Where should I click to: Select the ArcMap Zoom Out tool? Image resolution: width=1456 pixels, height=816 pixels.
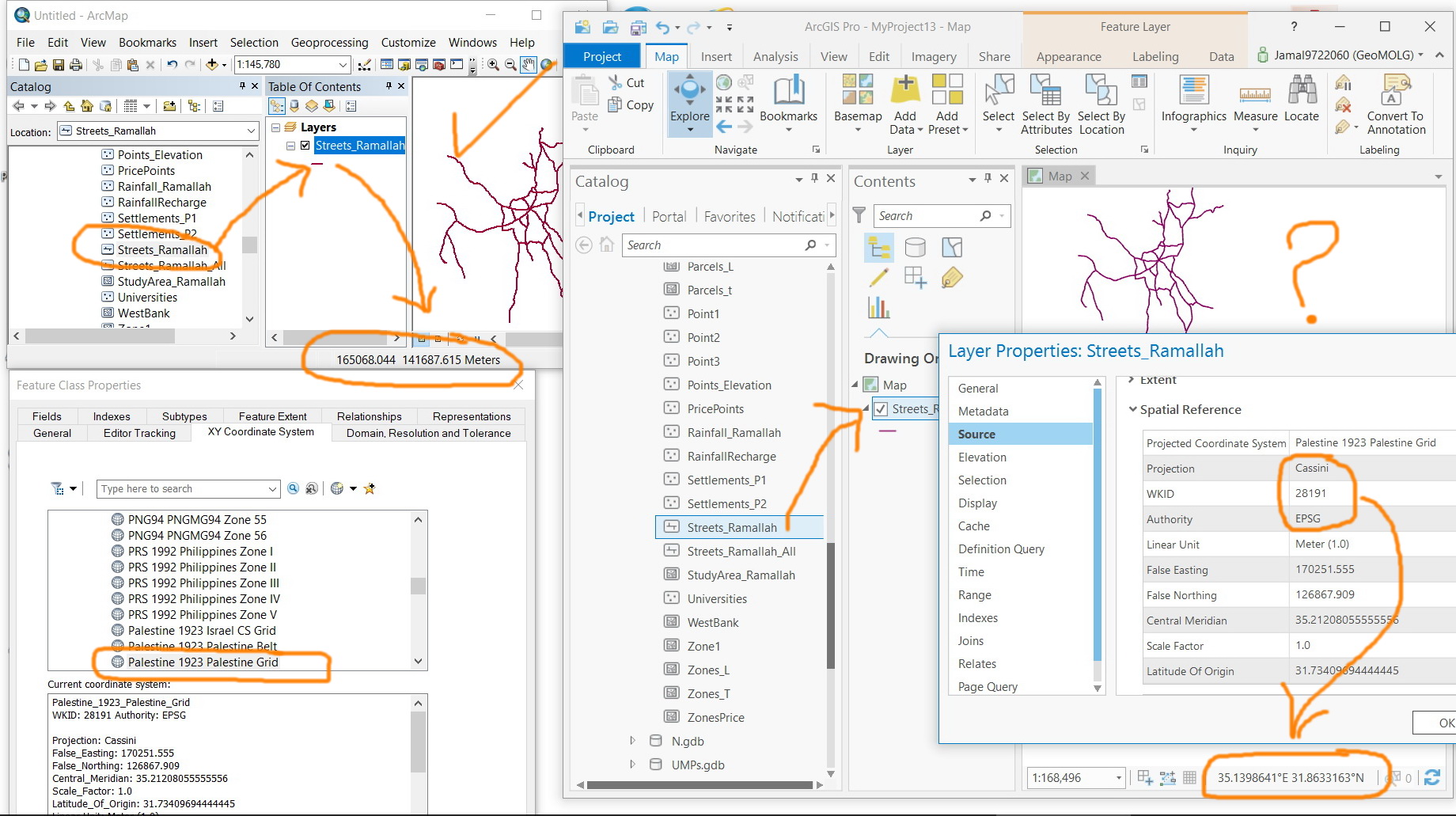[x=510, y=65]
